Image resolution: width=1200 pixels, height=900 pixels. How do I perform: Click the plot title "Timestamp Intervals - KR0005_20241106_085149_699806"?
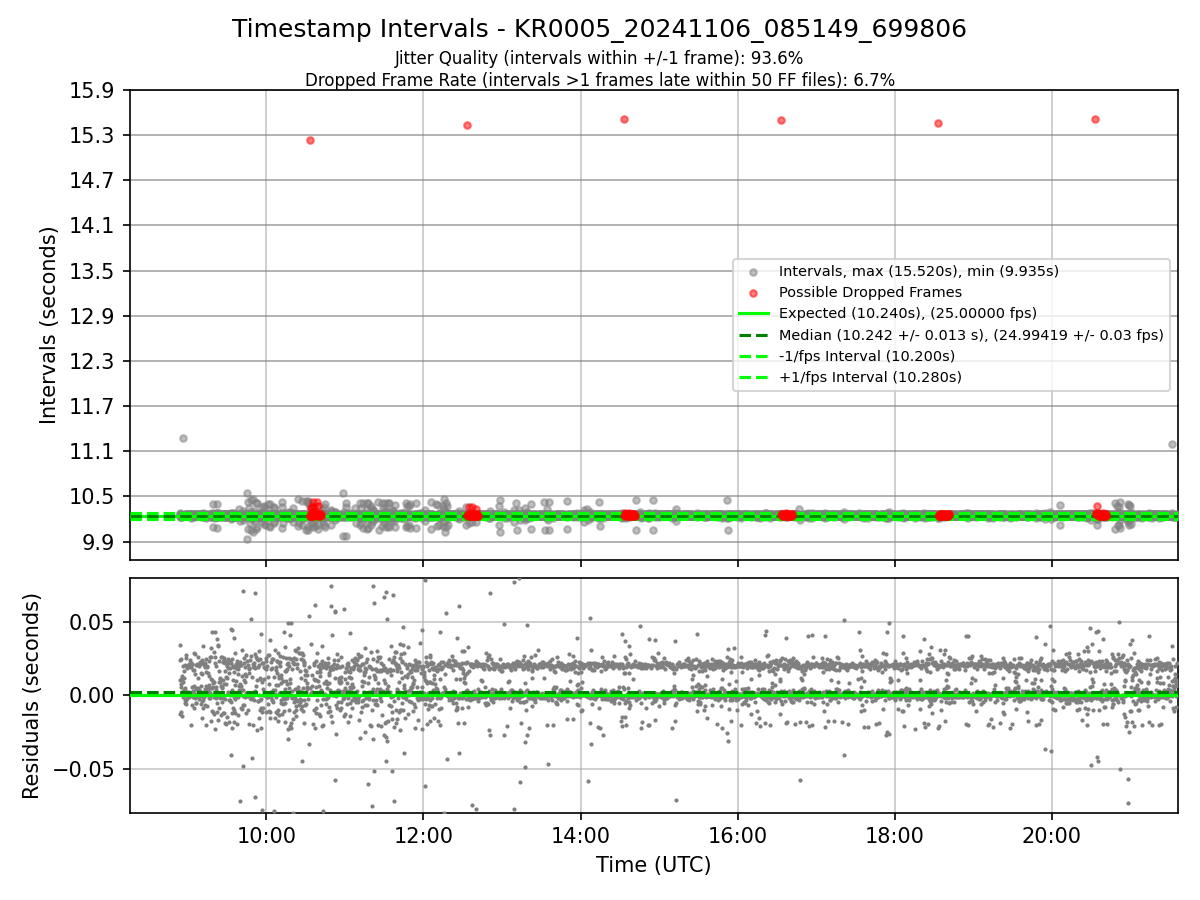[x=599, y=29]
